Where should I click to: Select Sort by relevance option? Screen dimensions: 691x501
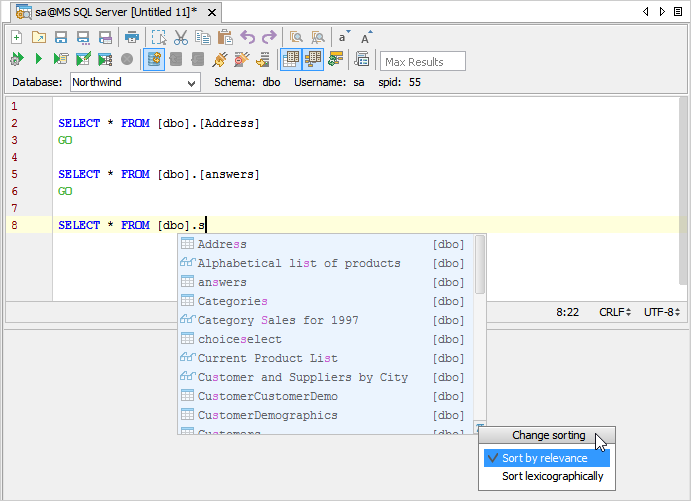pyautogui.click(x=546, y=458)
